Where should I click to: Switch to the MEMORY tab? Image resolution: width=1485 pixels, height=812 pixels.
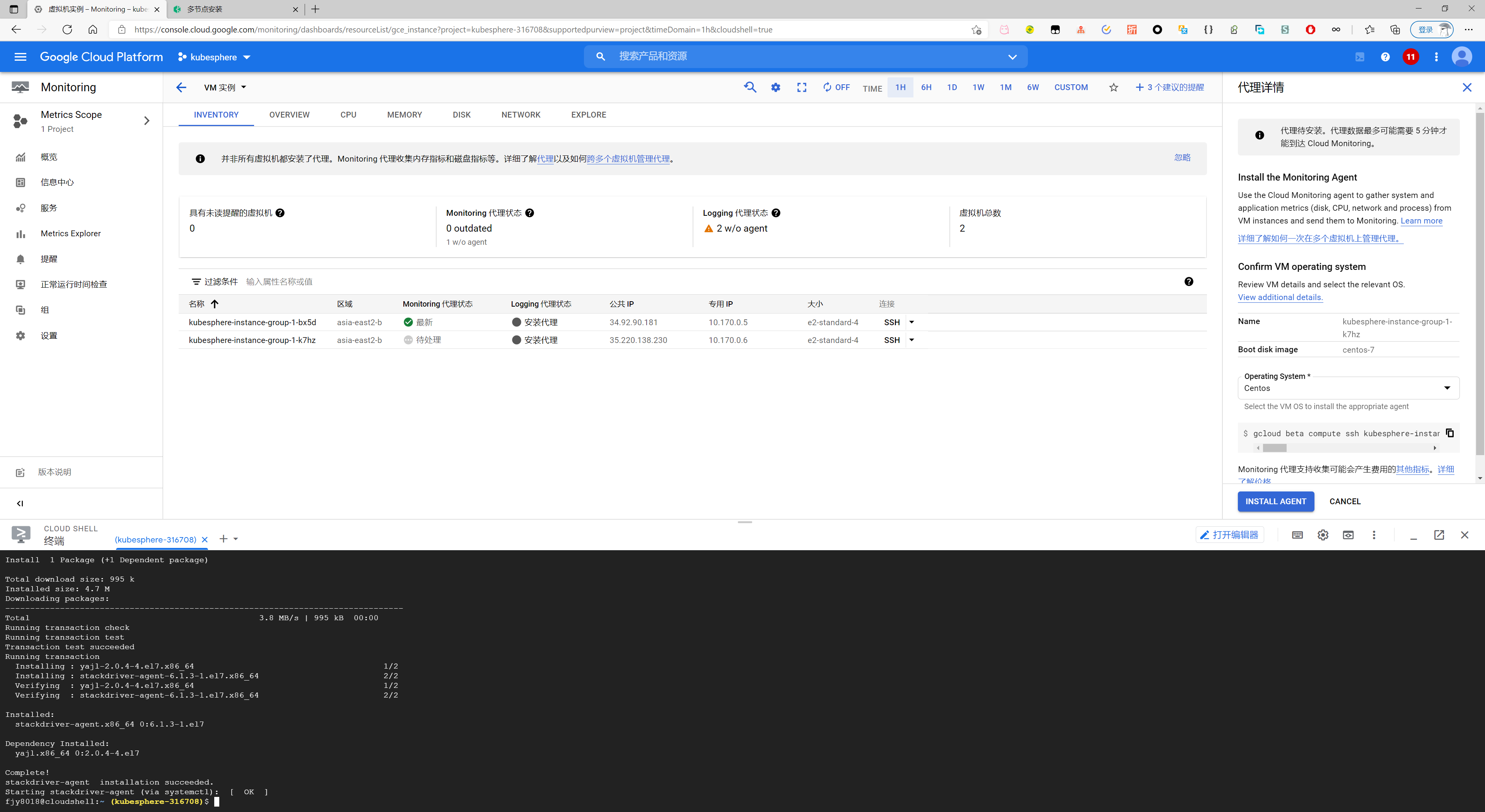point(404,115)
